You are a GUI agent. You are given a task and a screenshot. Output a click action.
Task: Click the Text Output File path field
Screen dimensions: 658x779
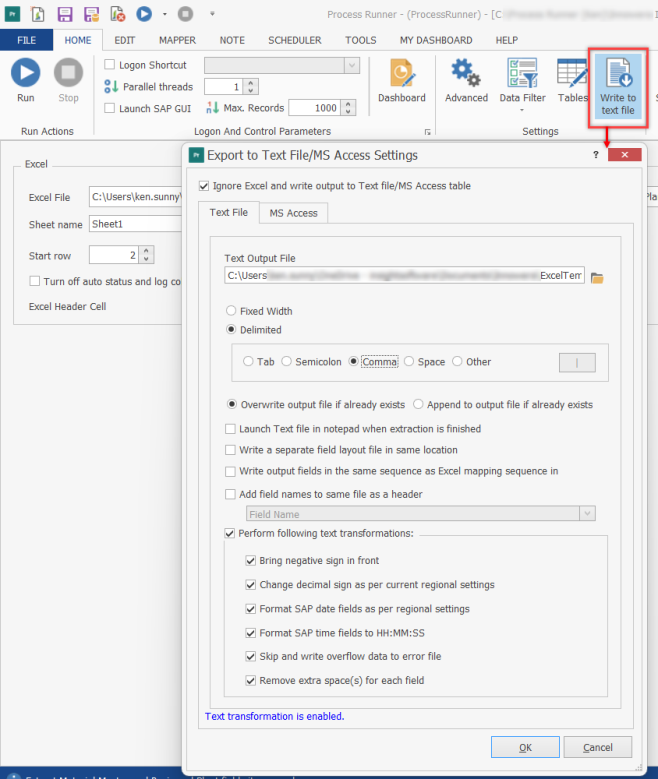pyautogui.click(x=404, y=275)
